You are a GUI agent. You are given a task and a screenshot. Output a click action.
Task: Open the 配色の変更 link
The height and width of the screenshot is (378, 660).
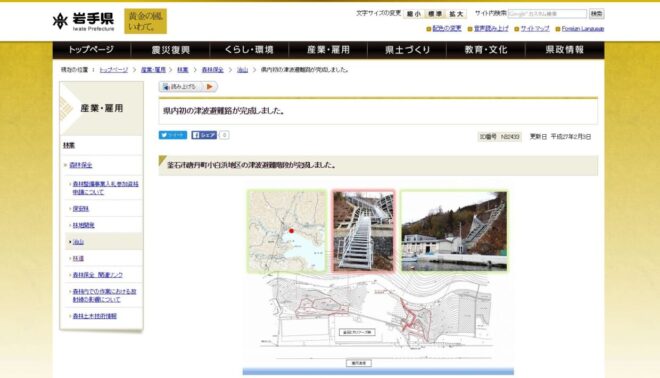(x=447, y=29)
